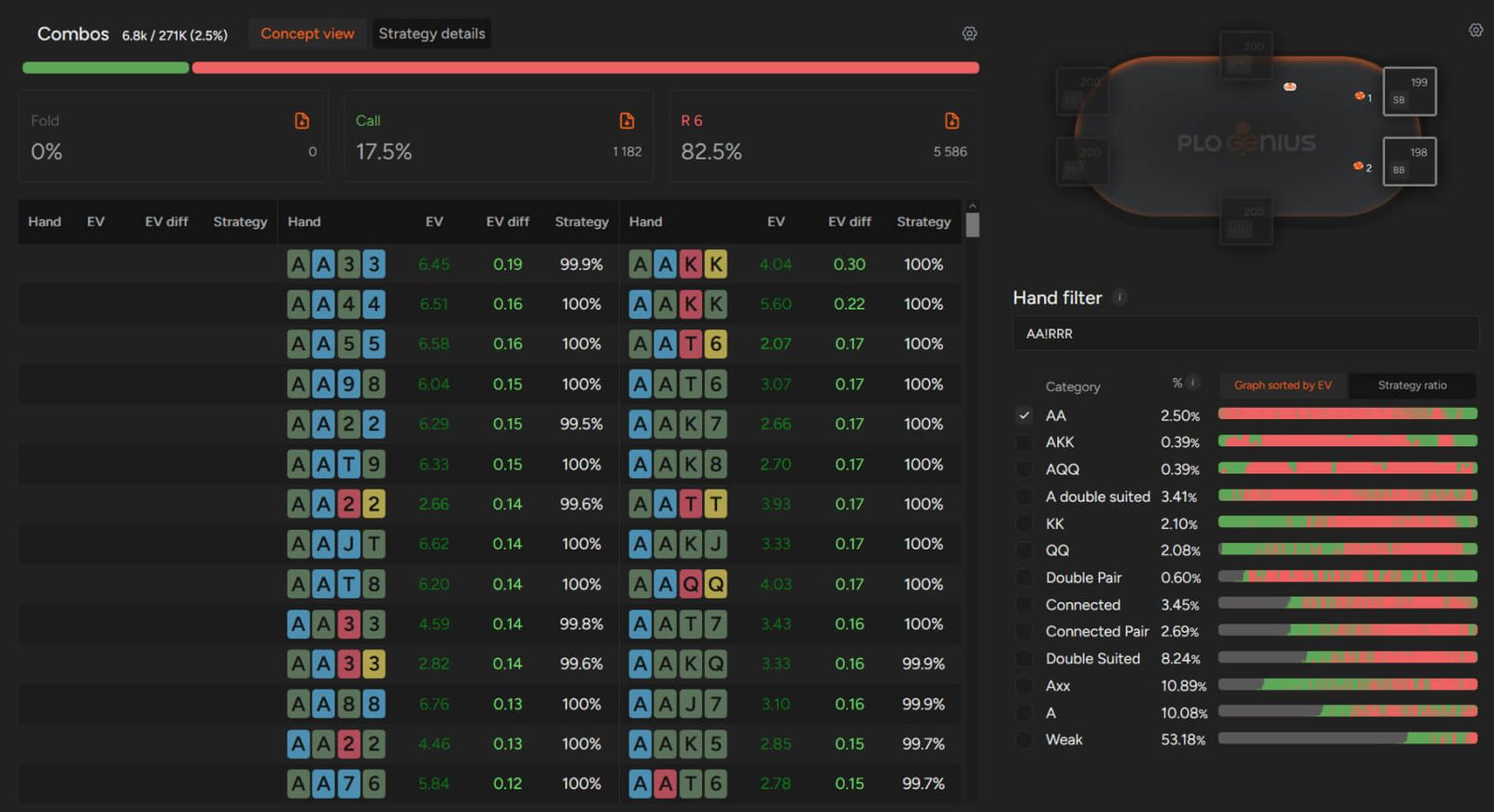The image size is (1494, 812).
Task: Uncheck the AA category checkbox
Action: tap(1024, 415)
